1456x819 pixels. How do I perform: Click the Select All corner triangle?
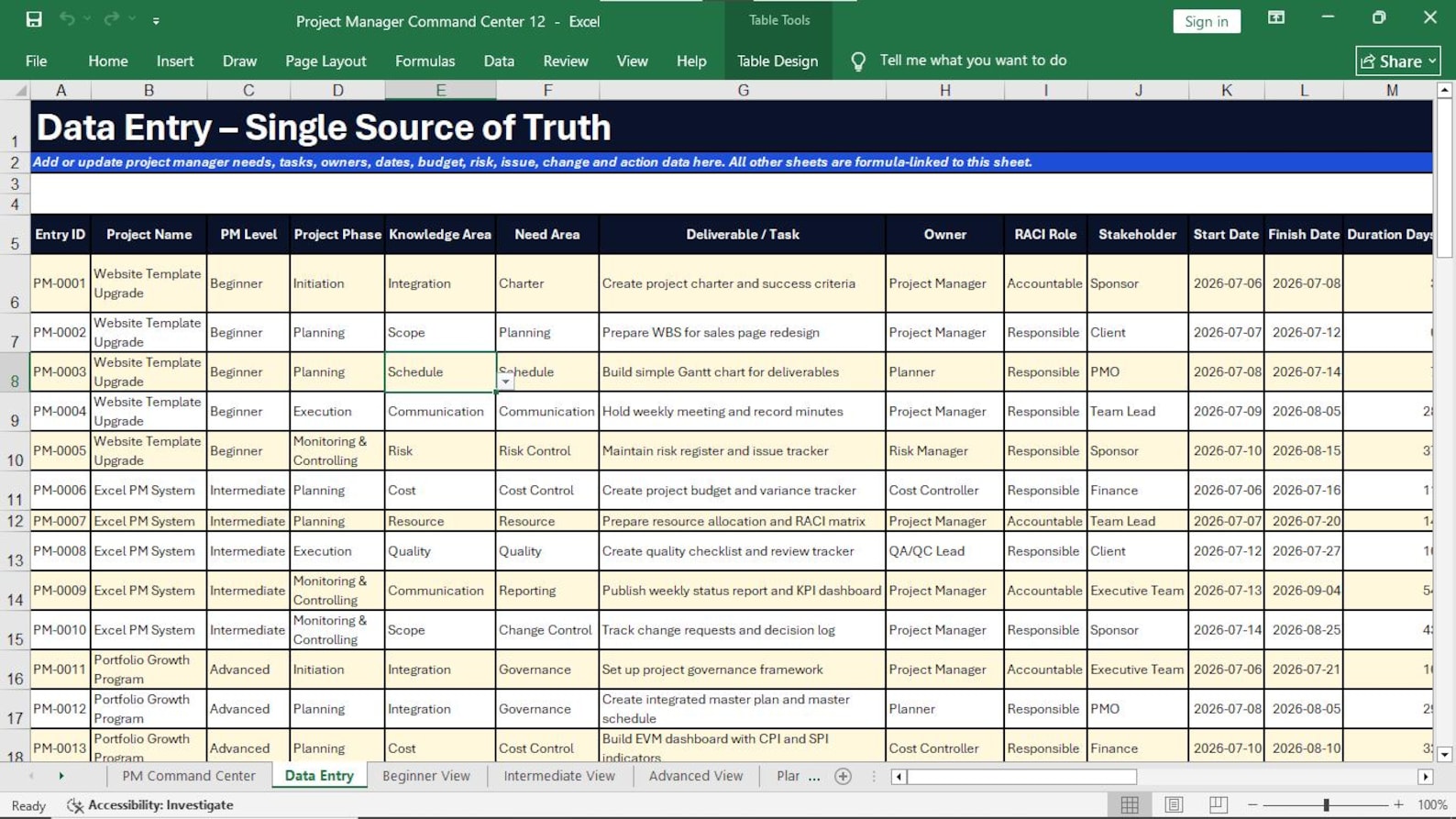click(x=19, y=91)
